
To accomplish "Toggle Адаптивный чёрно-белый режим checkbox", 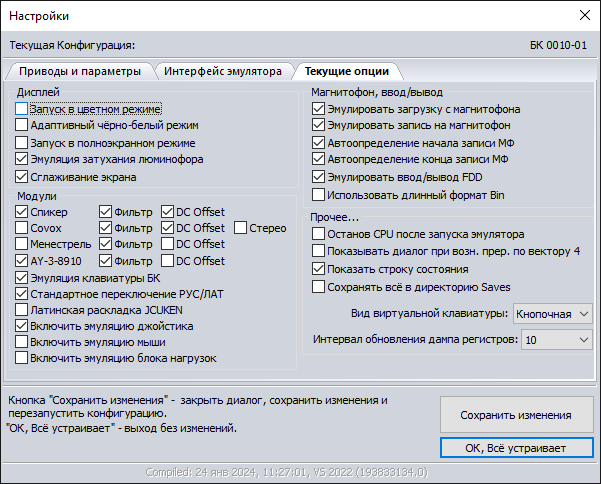I will (x=22, y=126).
